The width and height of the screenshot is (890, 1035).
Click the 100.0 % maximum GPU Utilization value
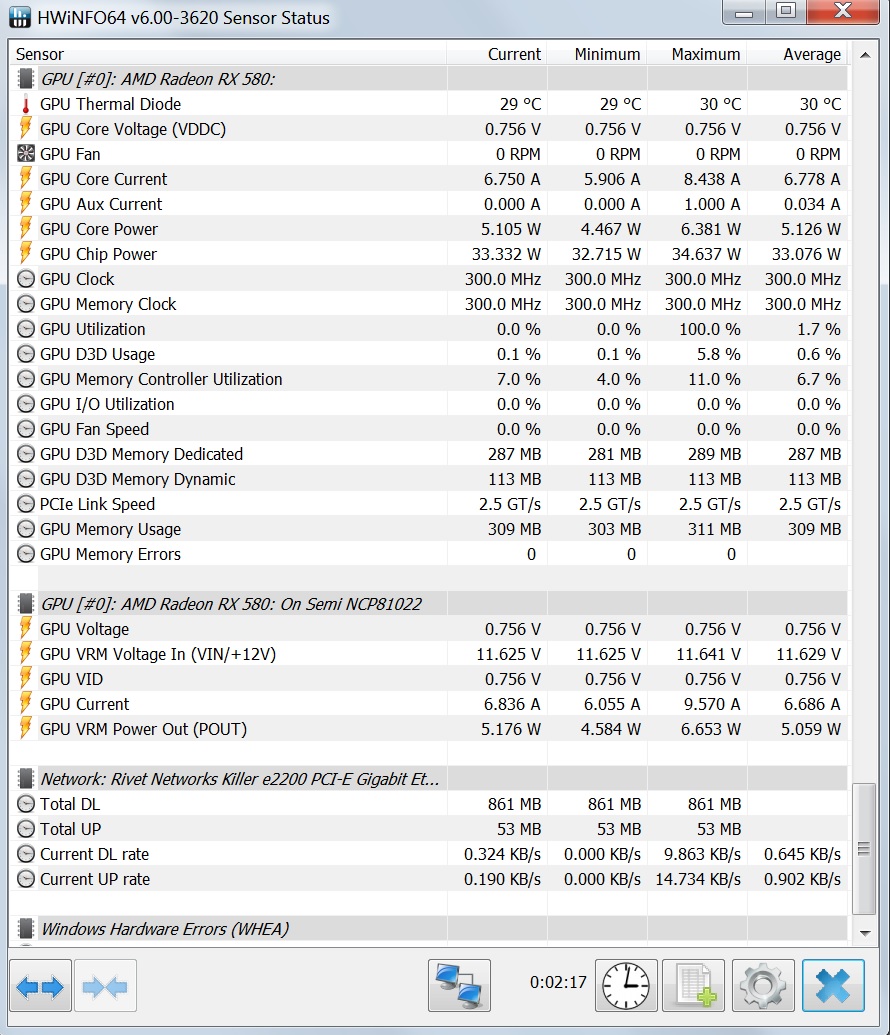(710, 329)
